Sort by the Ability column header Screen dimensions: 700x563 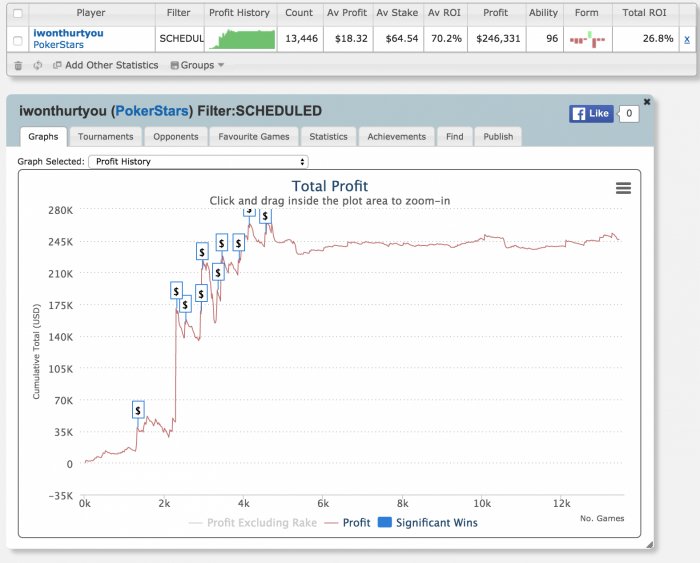coord(543,13)
